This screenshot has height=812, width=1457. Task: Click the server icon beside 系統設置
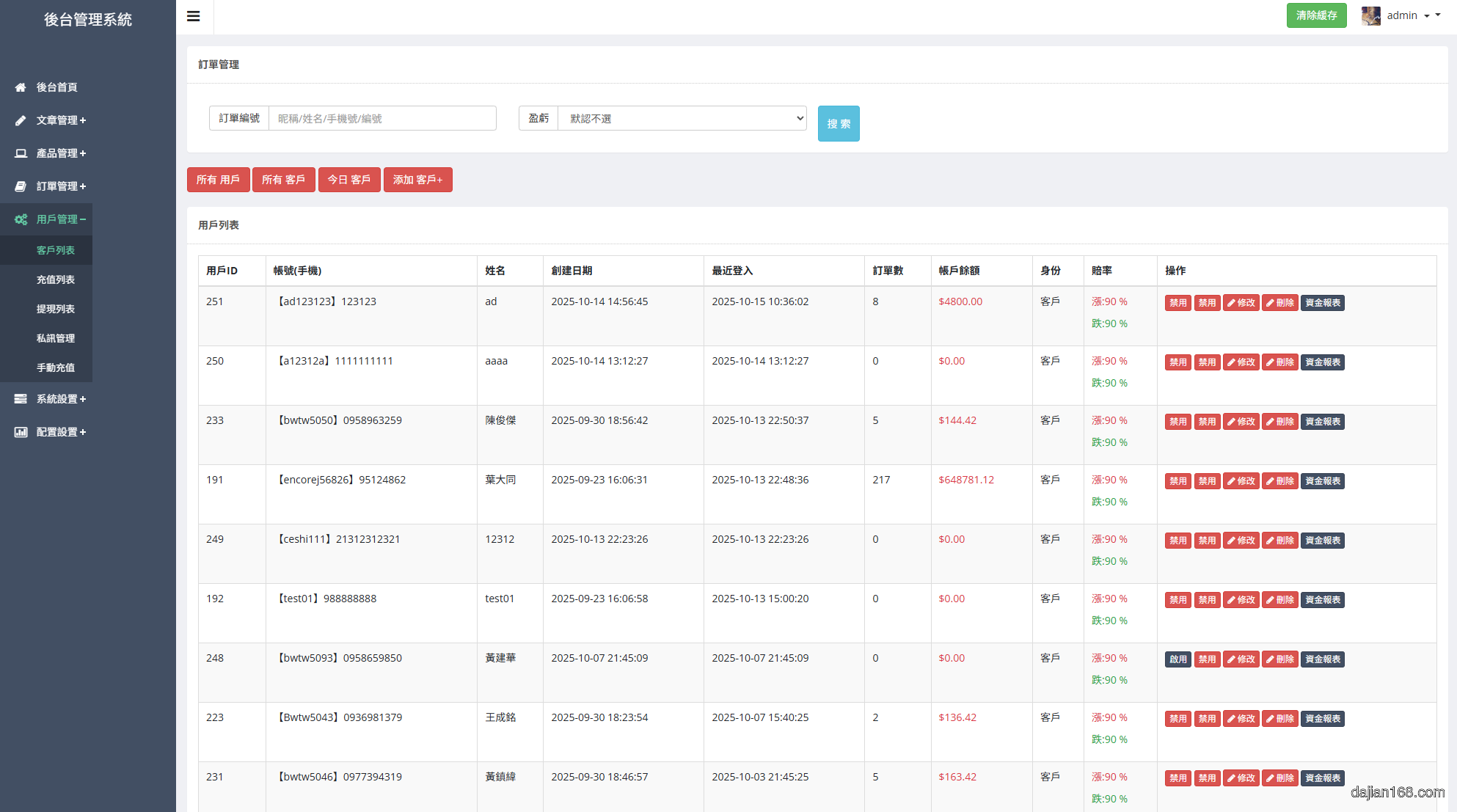[x=21, y=399]
